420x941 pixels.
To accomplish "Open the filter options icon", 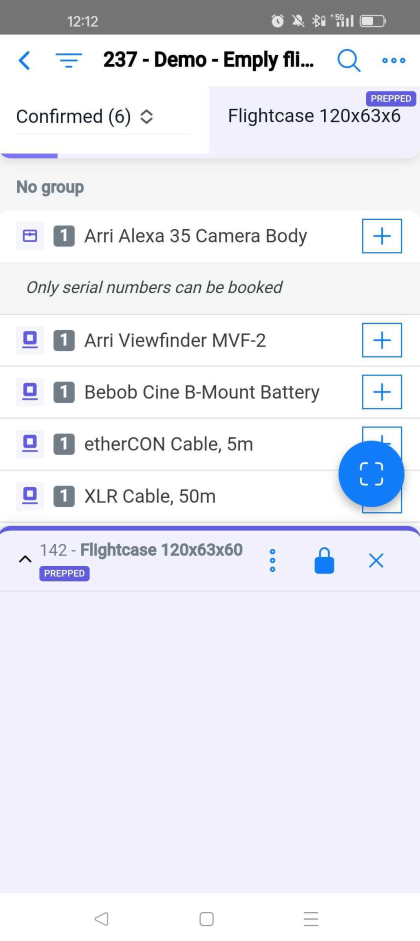I will [69, 60].
